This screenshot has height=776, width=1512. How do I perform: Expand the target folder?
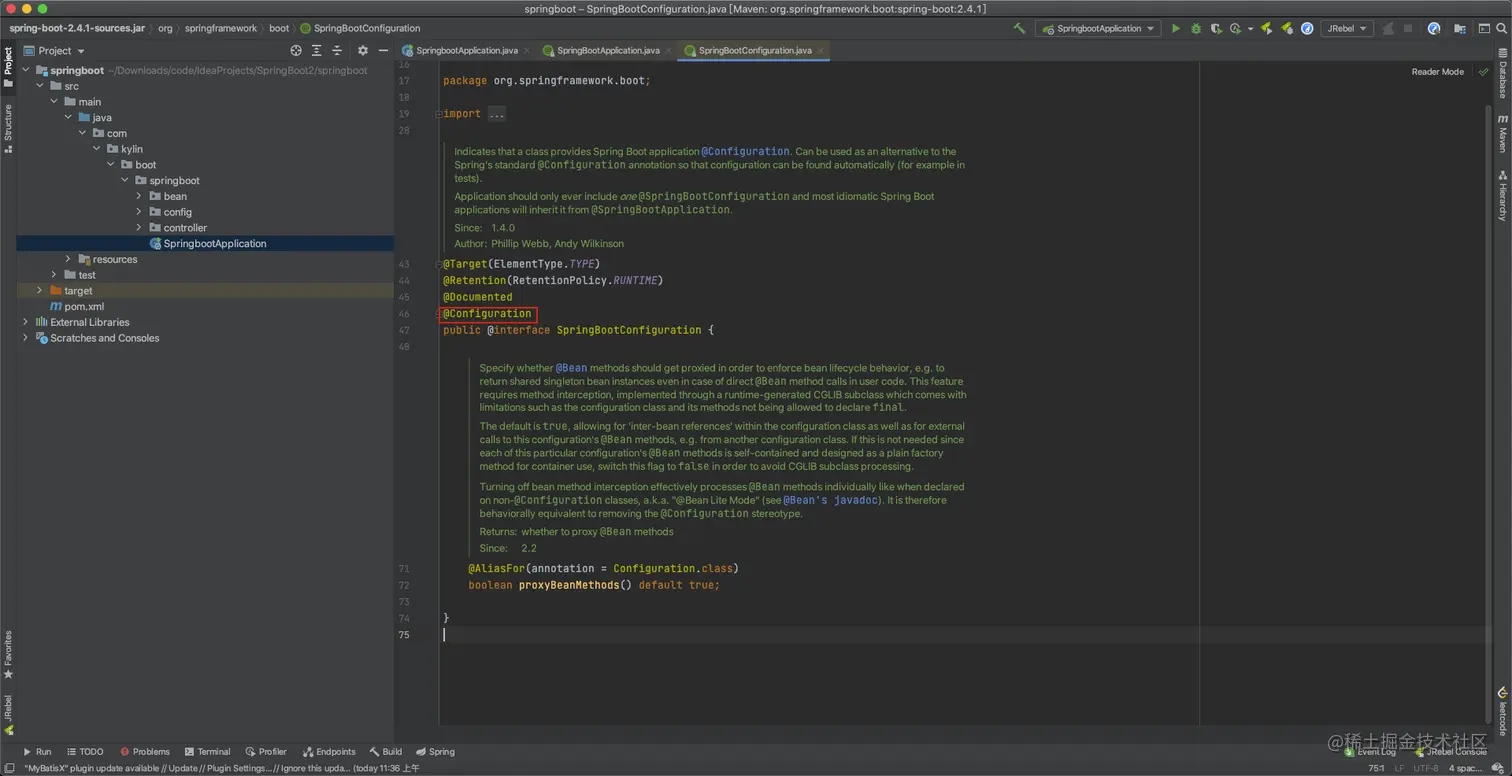pos(40,291)
